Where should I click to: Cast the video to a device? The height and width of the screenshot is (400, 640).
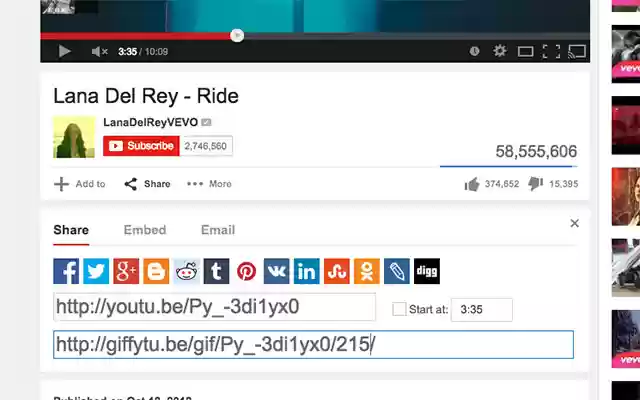pyautogui.click(x=577, y=51)
